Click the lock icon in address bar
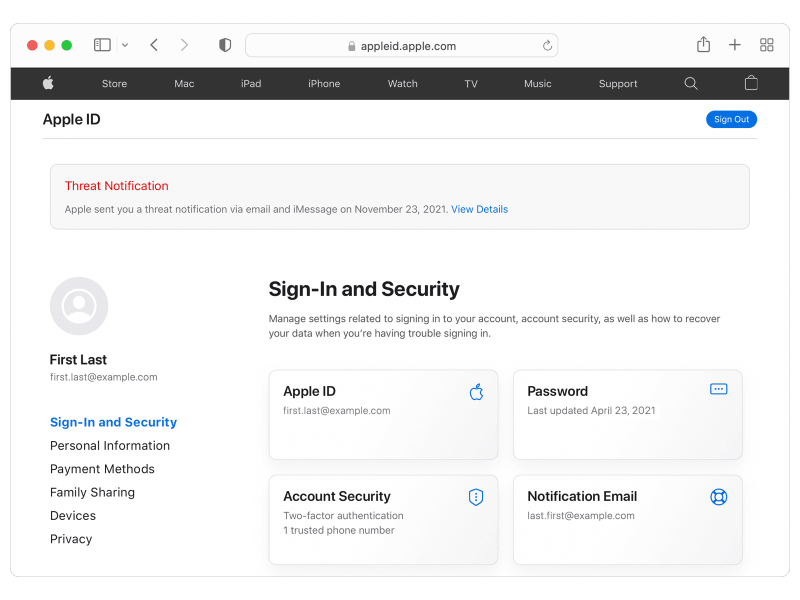 click(x=352, y=46)
